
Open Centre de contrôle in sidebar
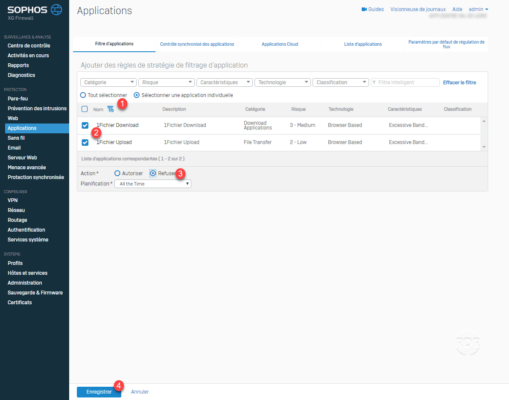[x=29, y=46]
